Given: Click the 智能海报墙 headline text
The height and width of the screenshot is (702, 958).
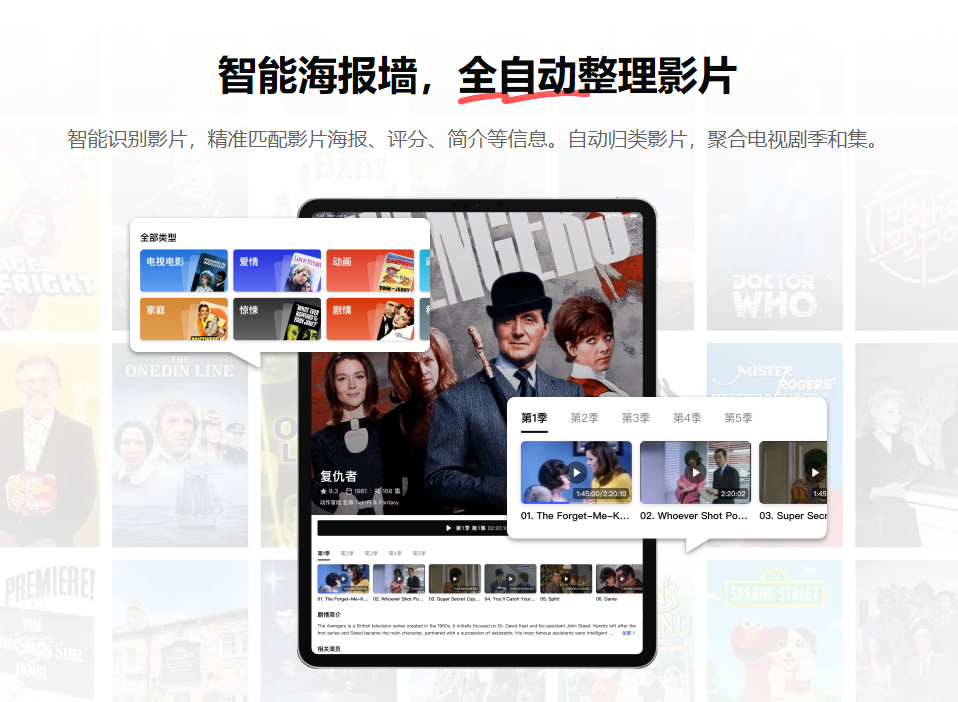Looking at the screenshot, I should pos(318,75).
